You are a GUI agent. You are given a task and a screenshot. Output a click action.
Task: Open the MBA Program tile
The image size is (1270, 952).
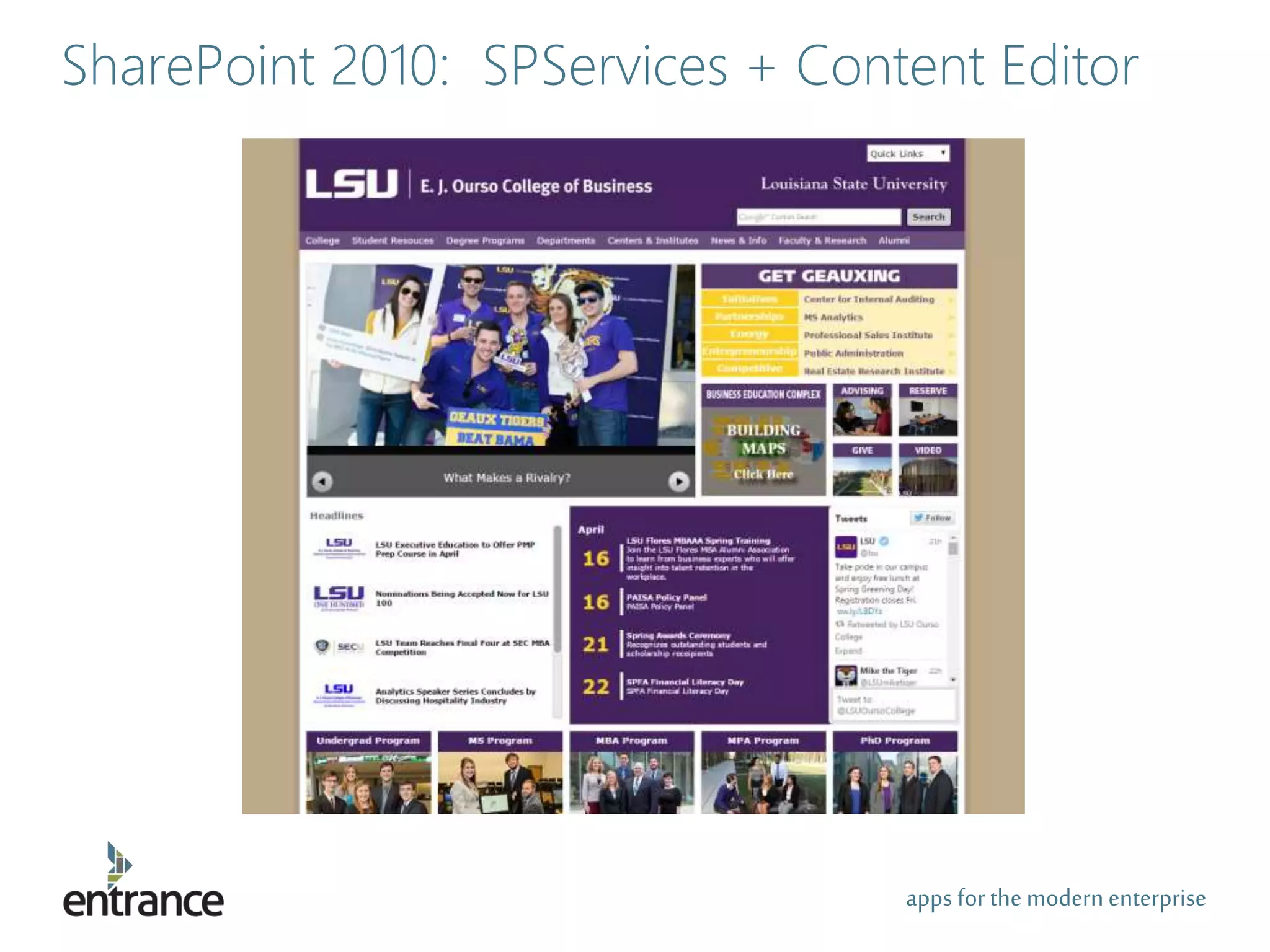click(631, 772)
